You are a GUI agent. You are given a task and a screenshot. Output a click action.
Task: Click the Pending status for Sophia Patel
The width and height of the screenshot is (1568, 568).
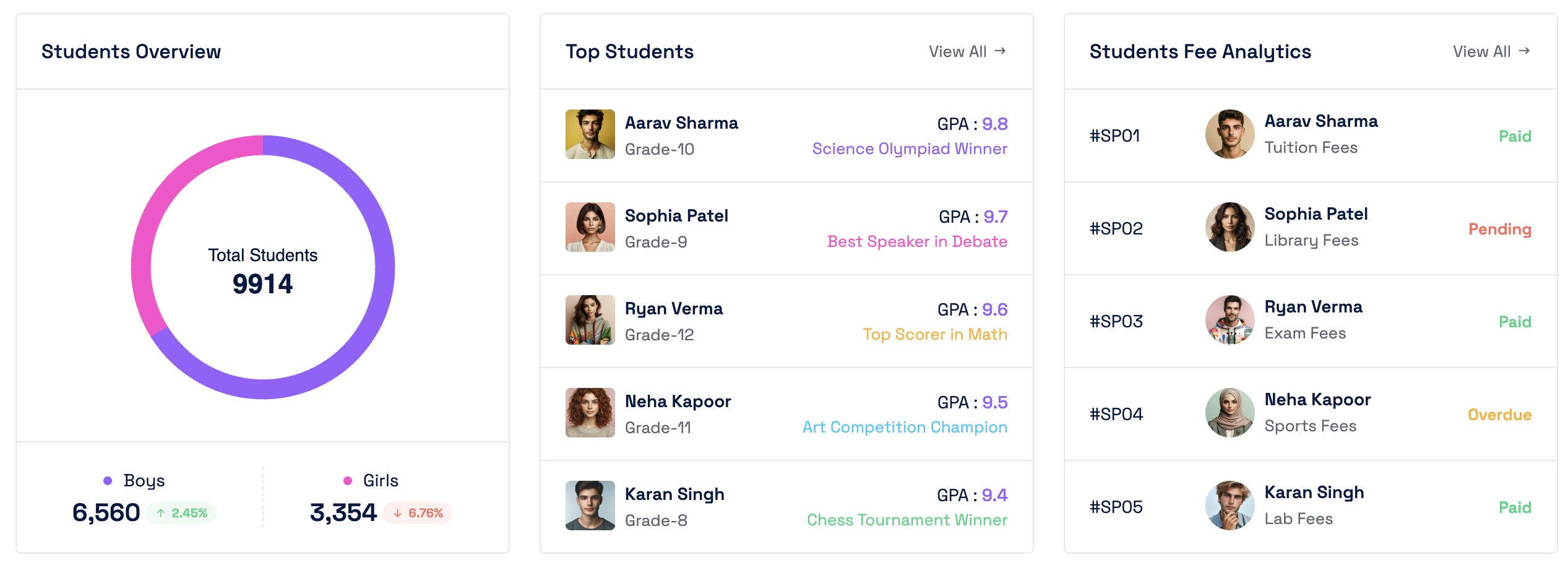point(1499,229)
